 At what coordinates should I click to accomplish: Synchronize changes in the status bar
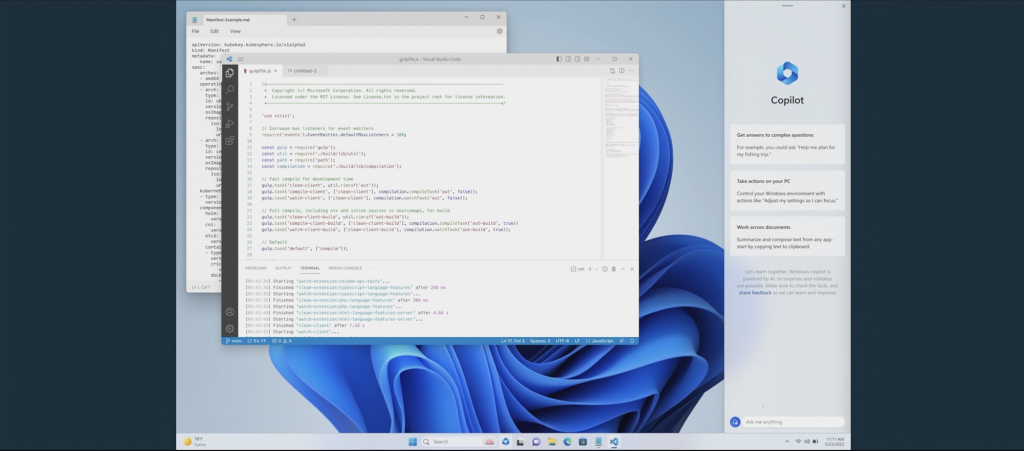coord(257,341)
